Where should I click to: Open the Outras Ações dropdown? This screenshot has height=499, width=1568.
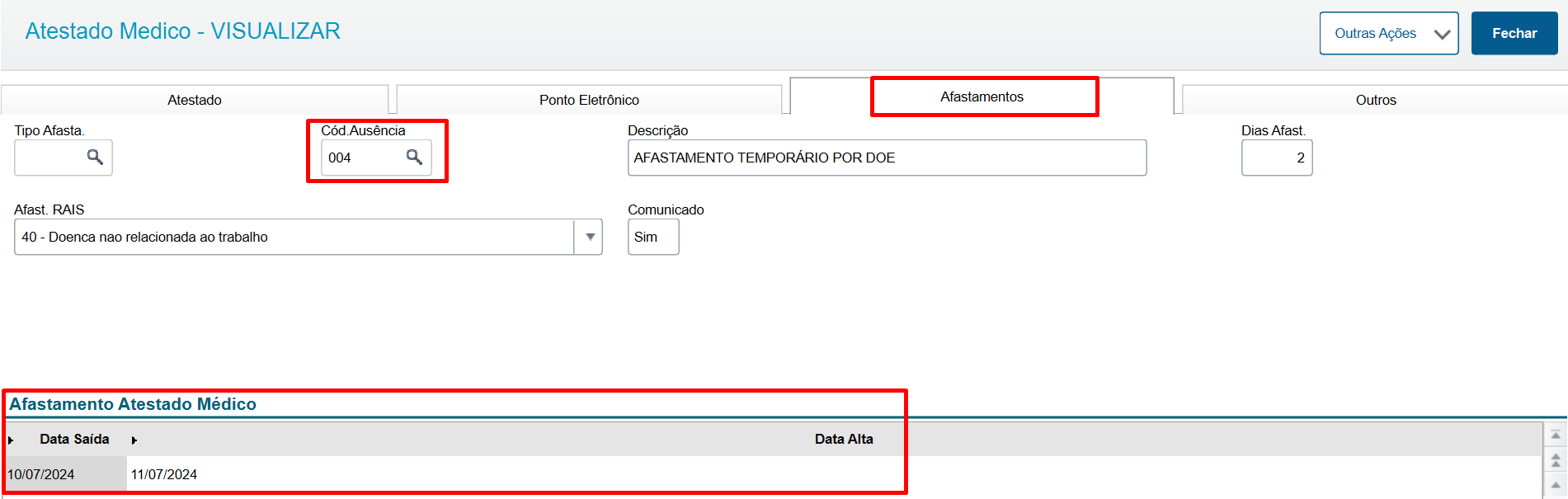tap(1389, 33)
